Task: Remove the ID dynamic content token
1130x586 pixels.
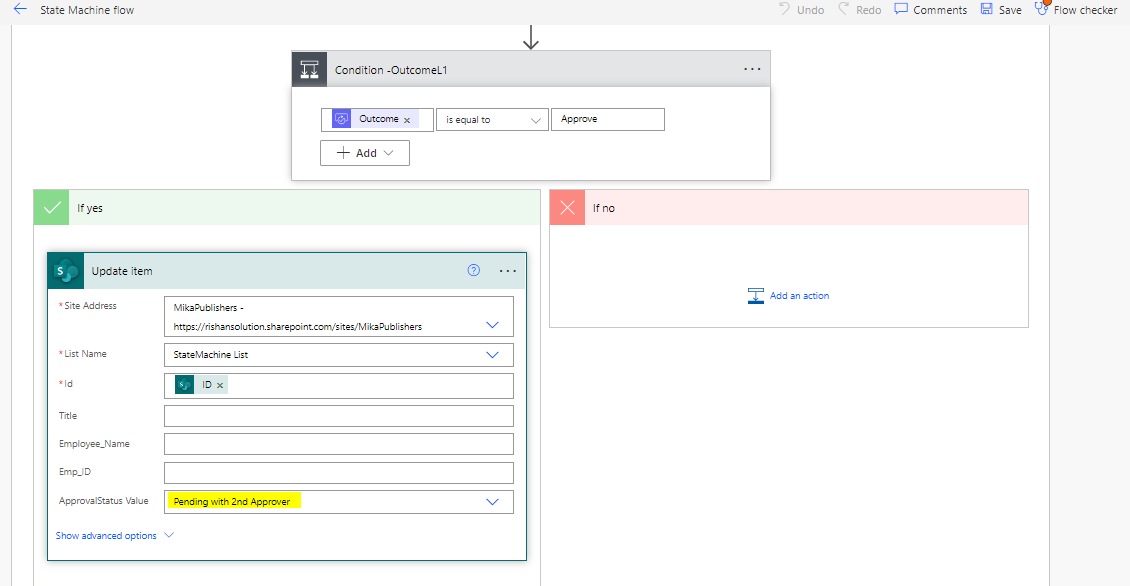Action: pos(220,386)
